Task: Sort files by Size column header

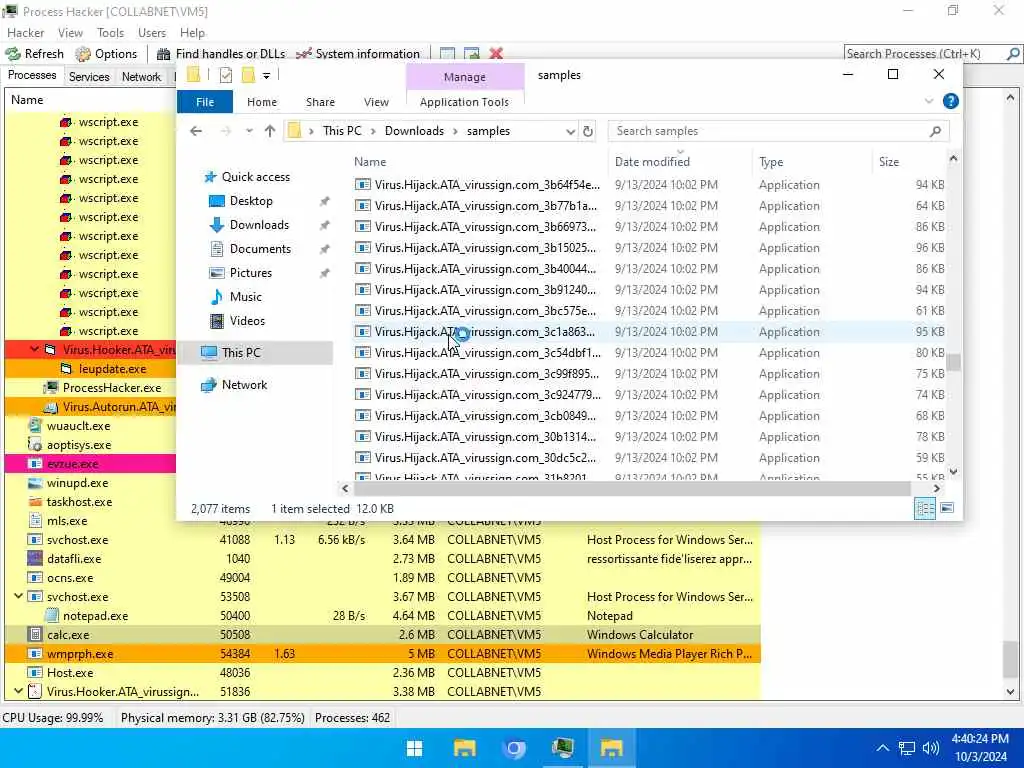Action: 889,162
